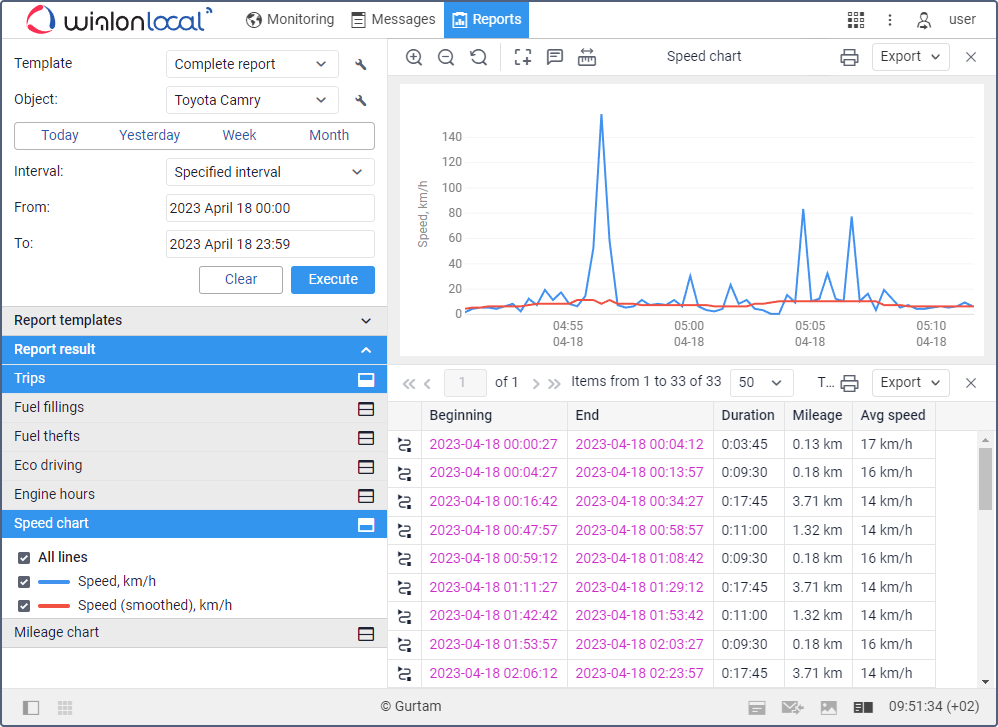Toggle the Speed, km/h line checkbox

24,582
